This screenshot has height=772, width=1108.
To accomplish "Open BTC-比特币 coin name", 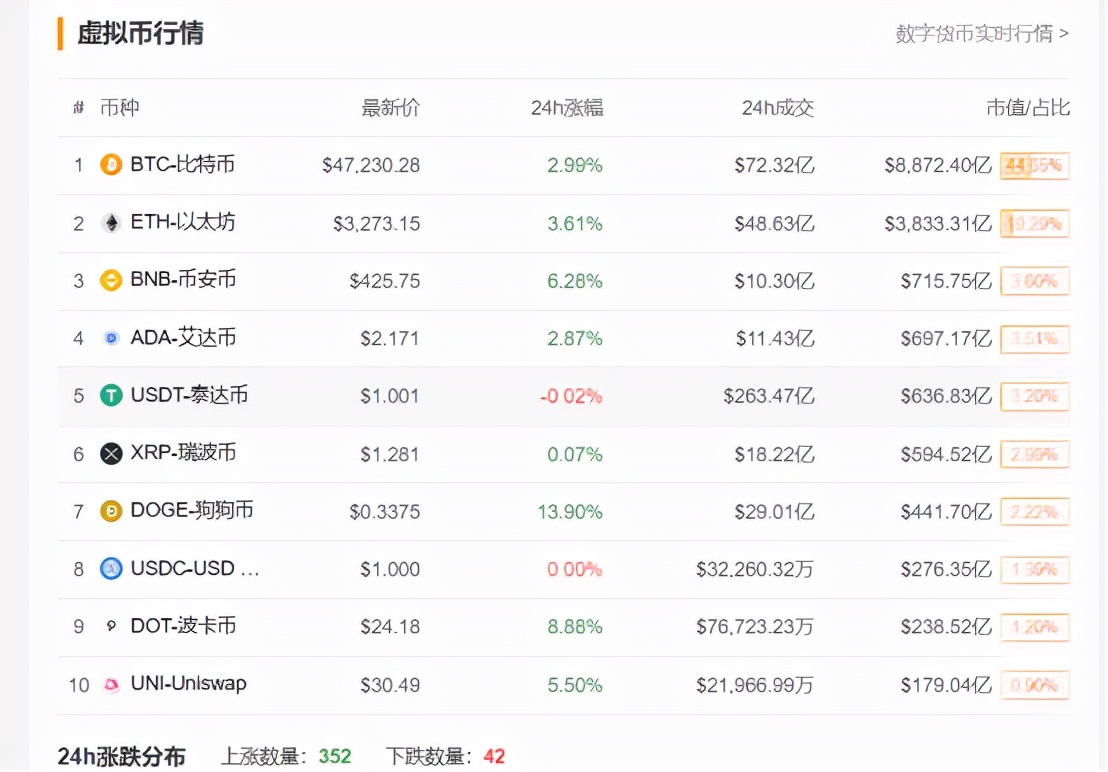I will (x=182, y=165).
